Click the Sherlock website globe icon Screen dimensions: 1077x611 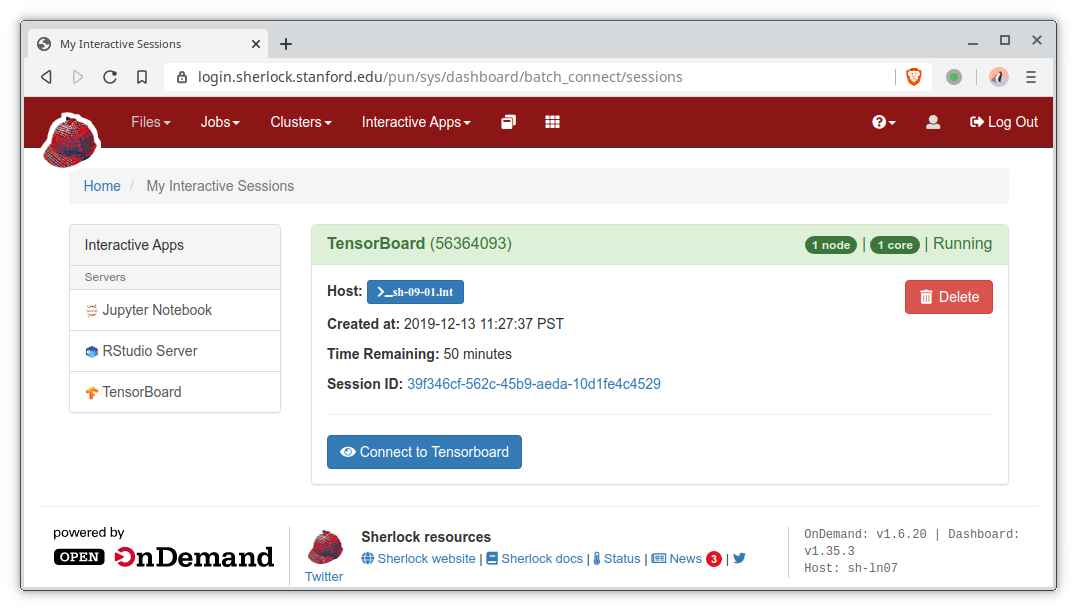(x=368, y=558)
